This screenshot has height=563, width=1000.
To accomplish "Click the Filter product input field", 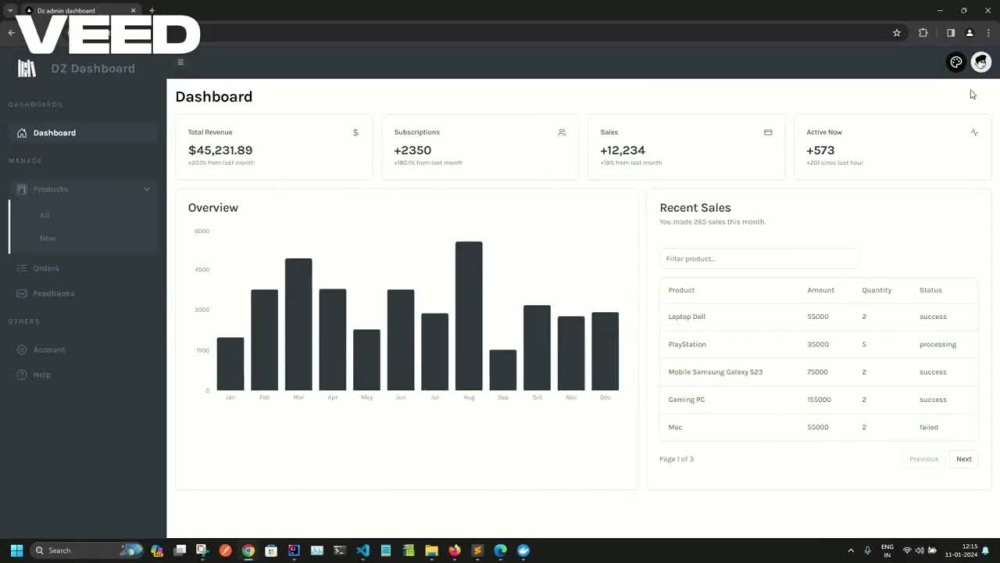I will [758, 259].
